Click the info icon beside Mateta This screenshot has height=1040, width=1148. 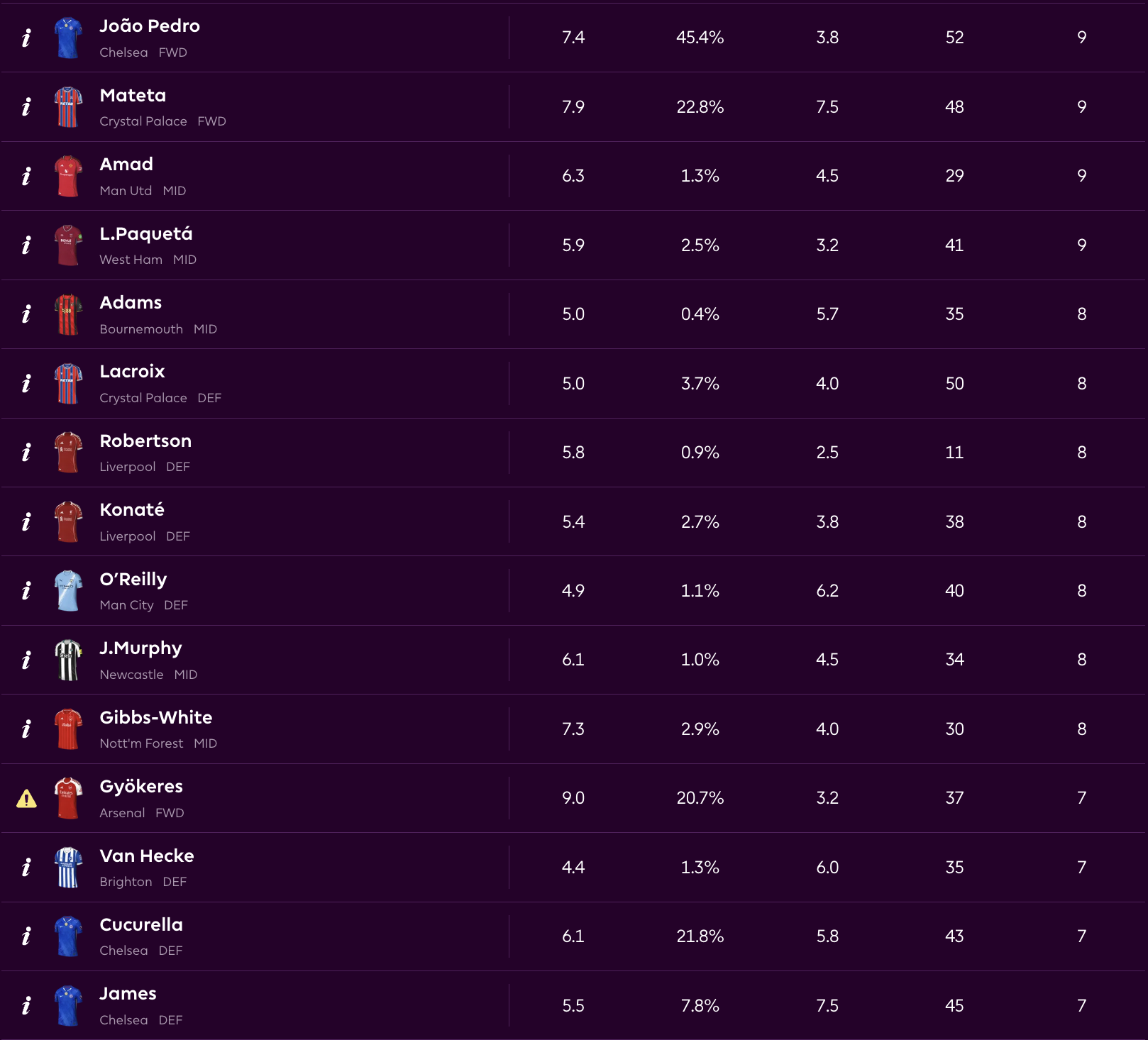pyautogui.click(x=26, y=106)
